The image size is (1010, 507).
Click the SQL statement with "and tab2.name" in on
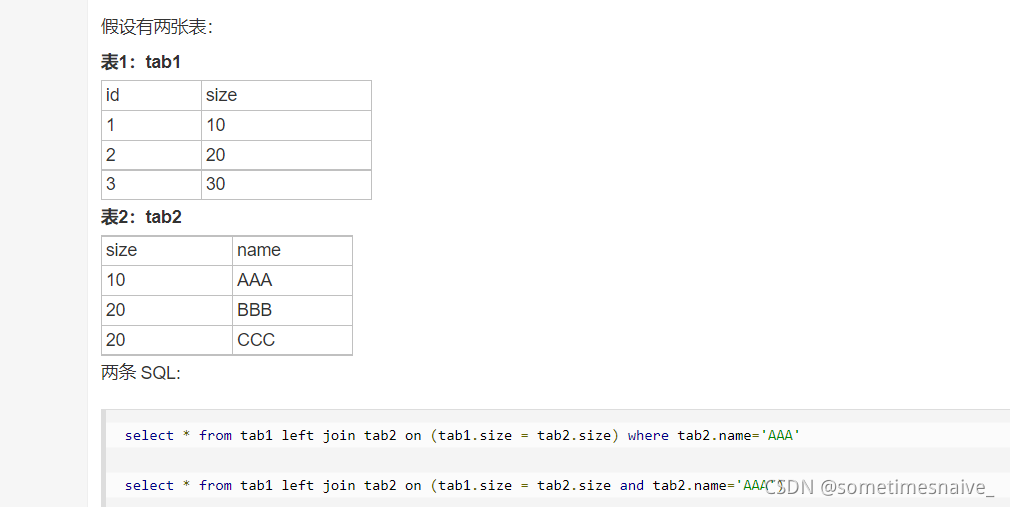(455, 486)
